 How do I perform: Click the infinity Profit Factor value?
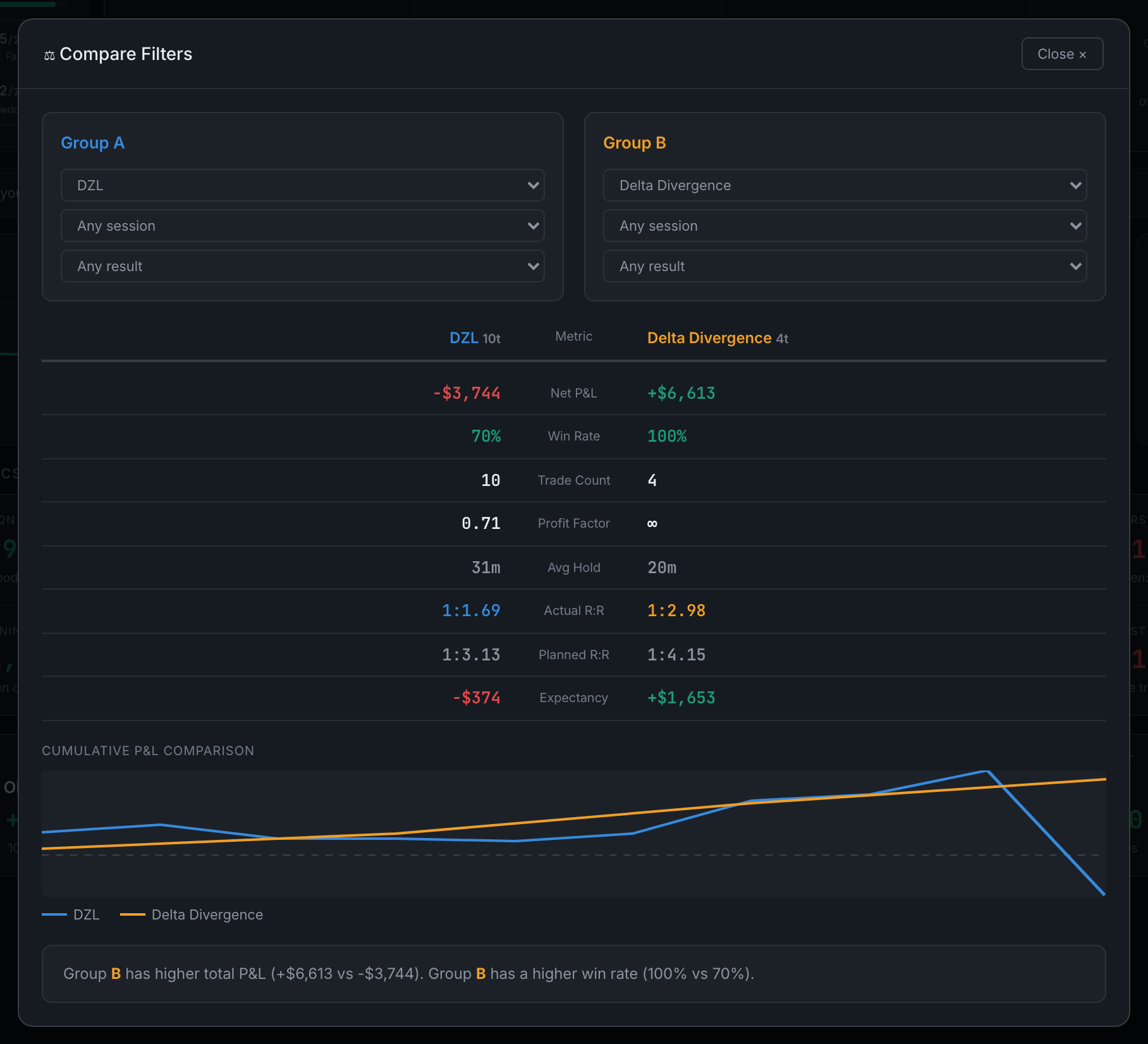tap(652, 523)
